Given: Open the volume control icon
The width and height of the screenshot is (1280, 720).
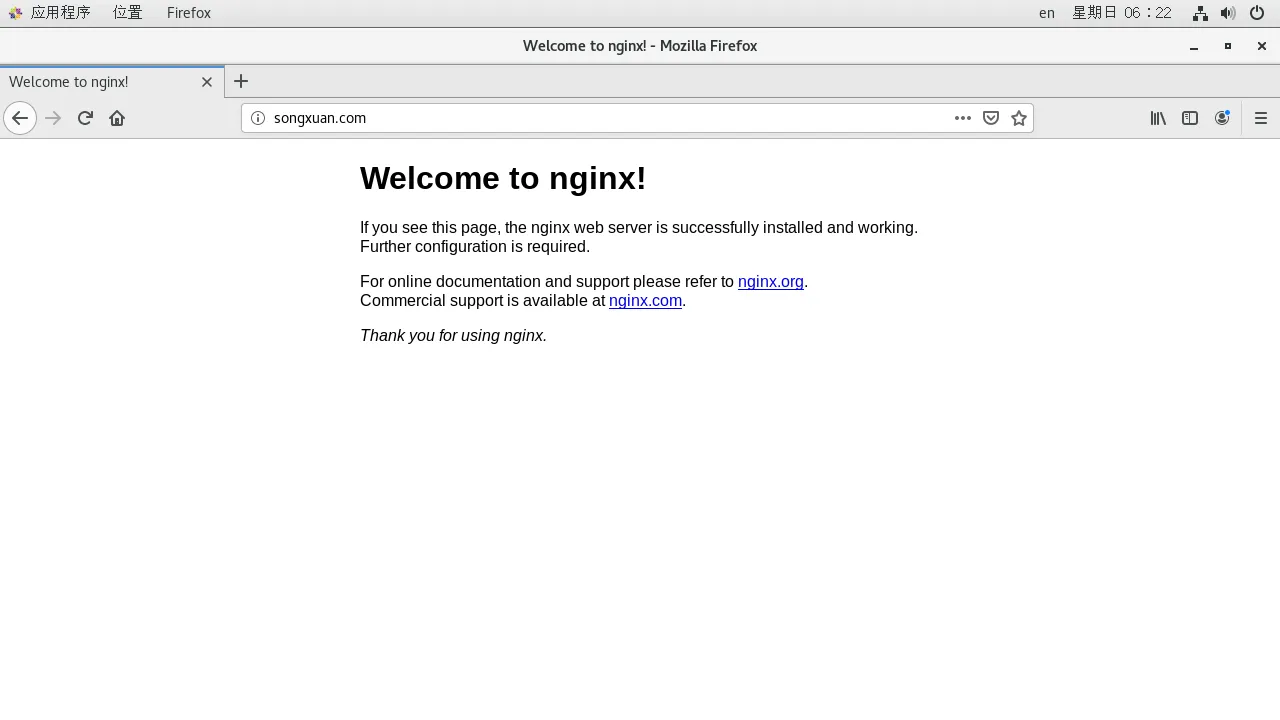Looking at the screenshot, I should click(x=1228, y=13).
